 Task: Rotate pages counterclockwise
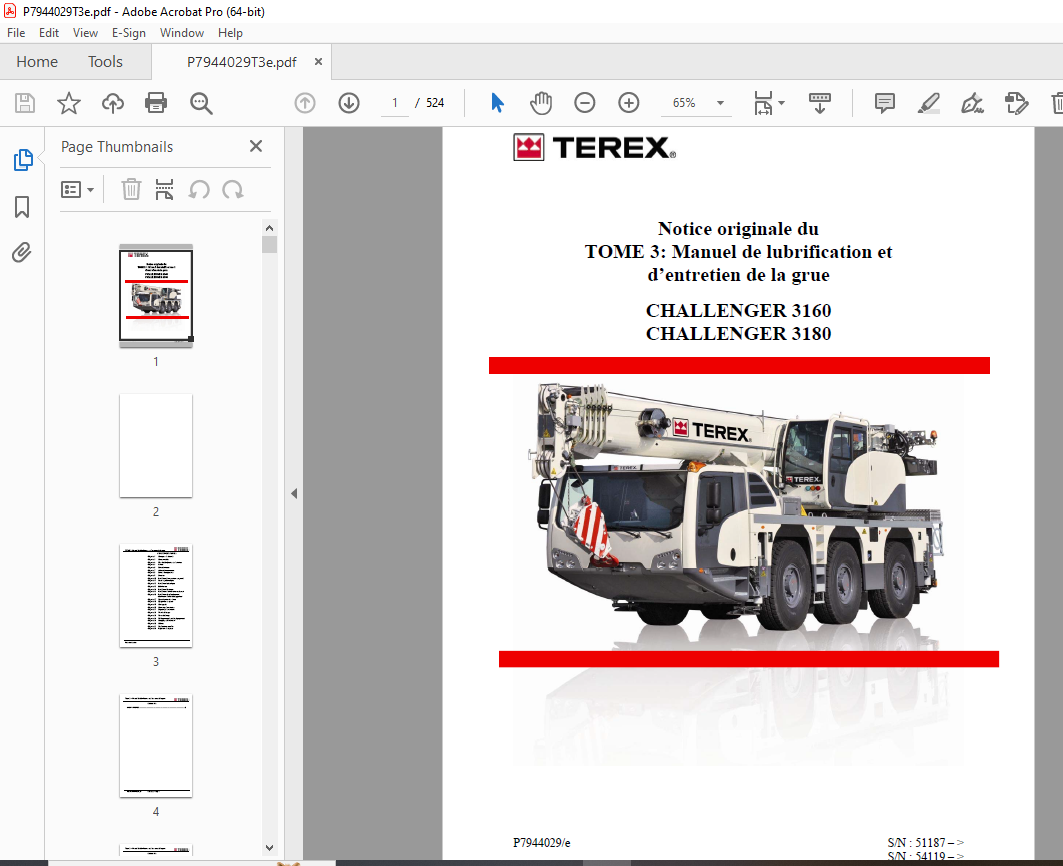tap(199, 190)
